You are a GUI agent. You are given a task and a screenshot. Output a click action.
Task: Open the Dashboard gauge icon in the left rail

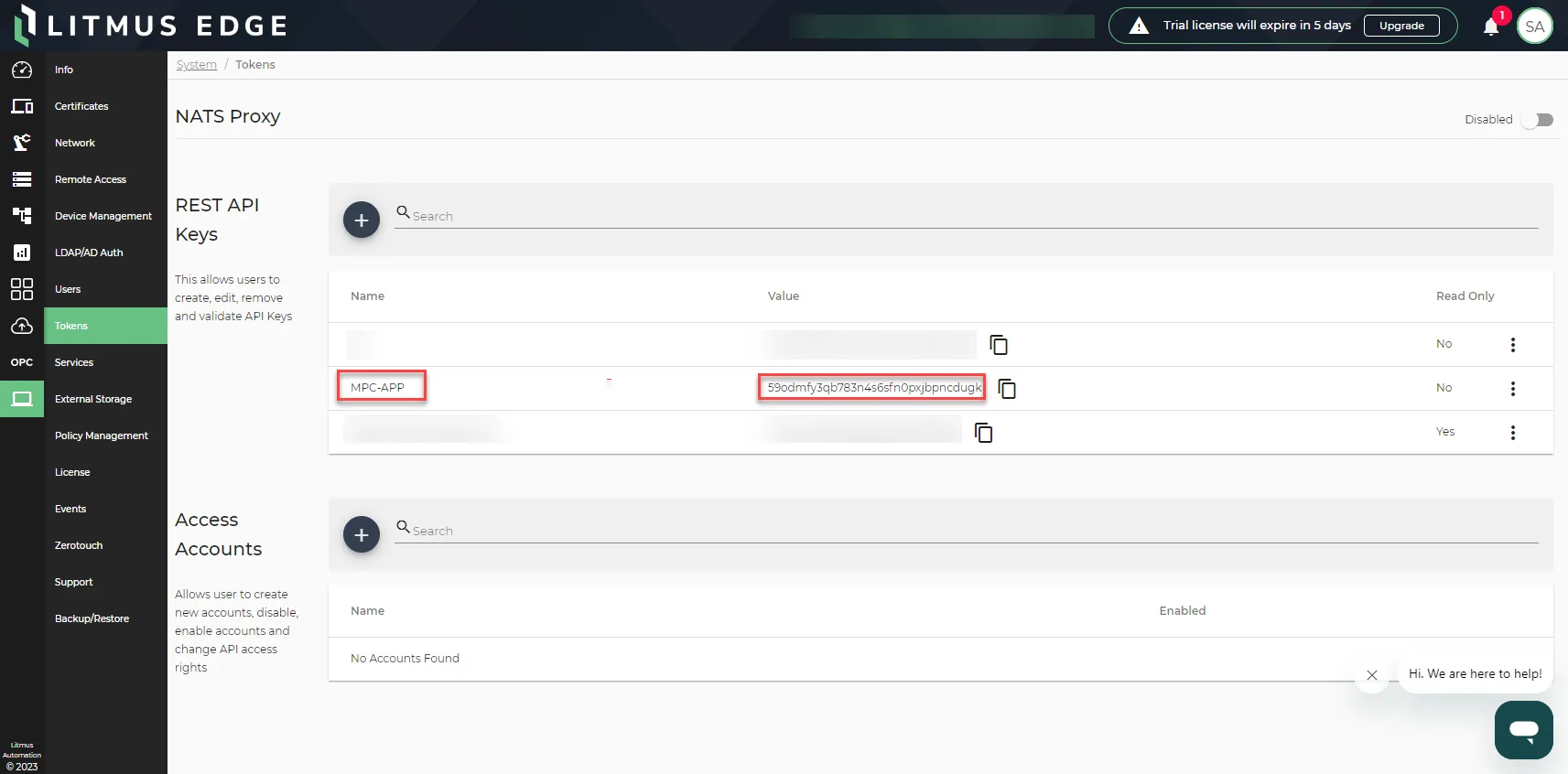click(x=22, y=70)
